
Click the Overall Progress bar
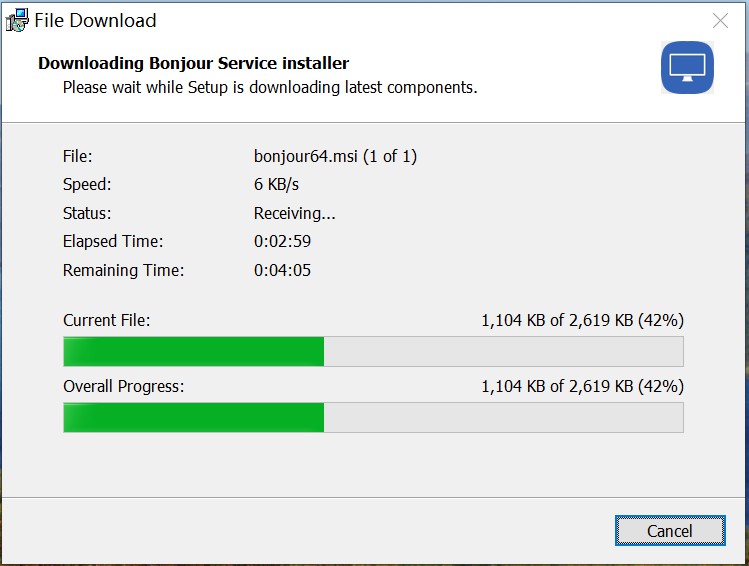point(374,417)
